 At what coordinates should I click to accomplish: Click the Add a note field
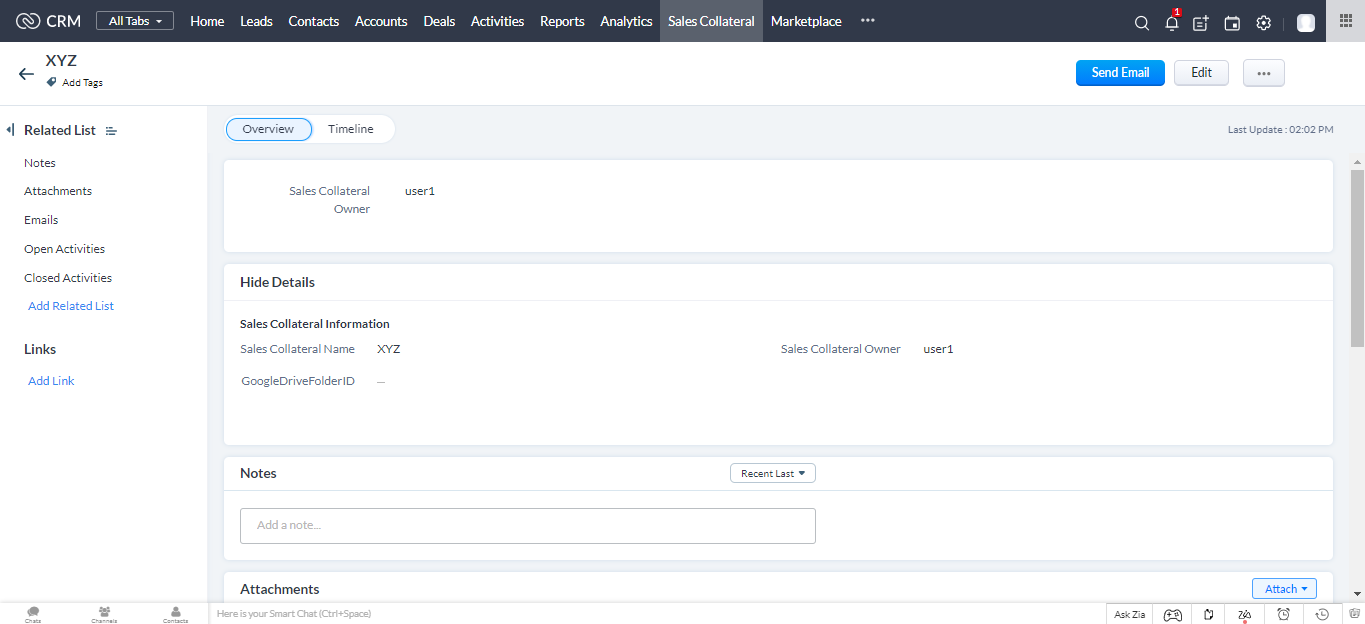point(527,525)
